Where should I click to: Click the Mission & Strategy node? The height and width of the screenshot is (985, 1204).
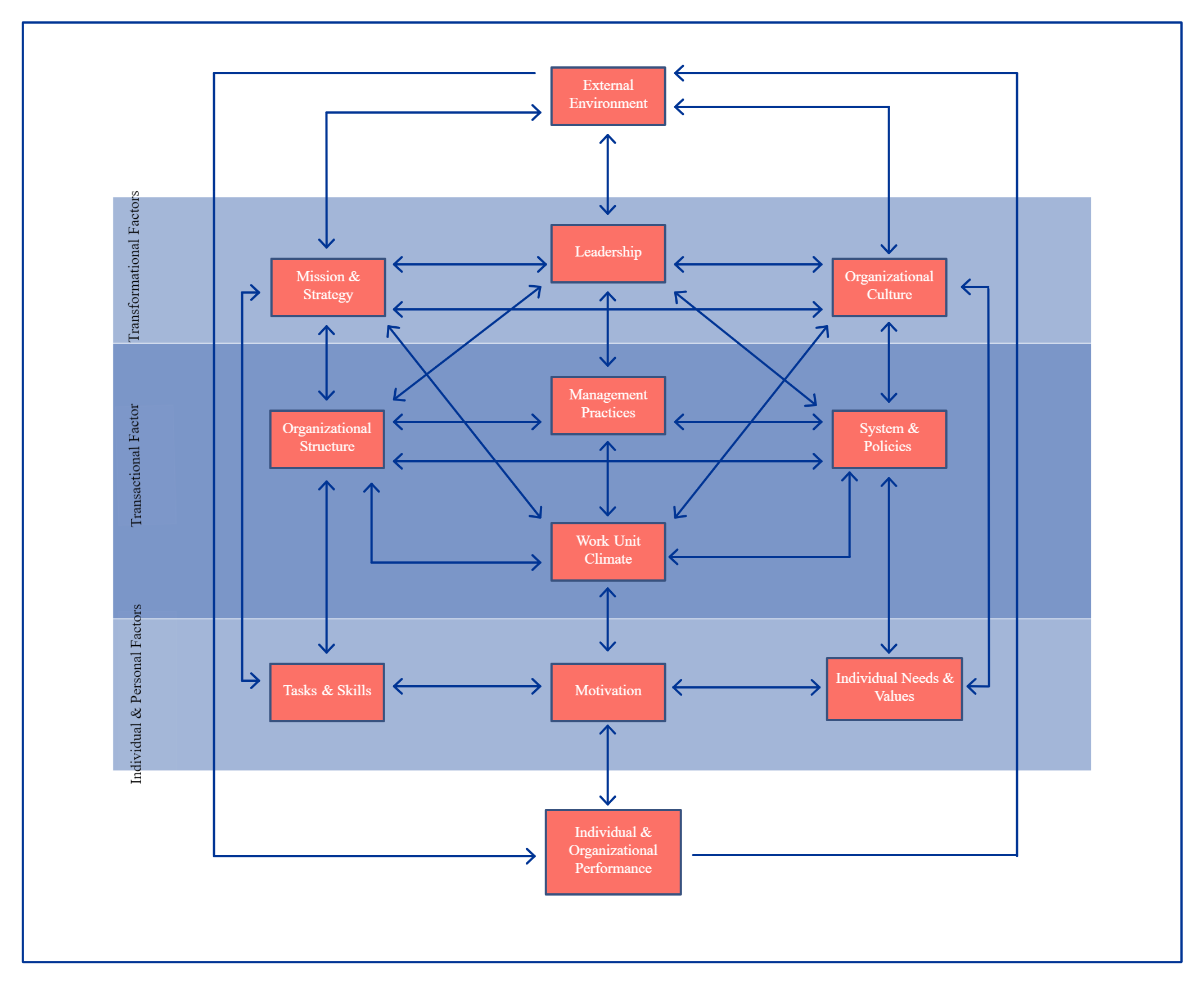click(x=311, y=296)
